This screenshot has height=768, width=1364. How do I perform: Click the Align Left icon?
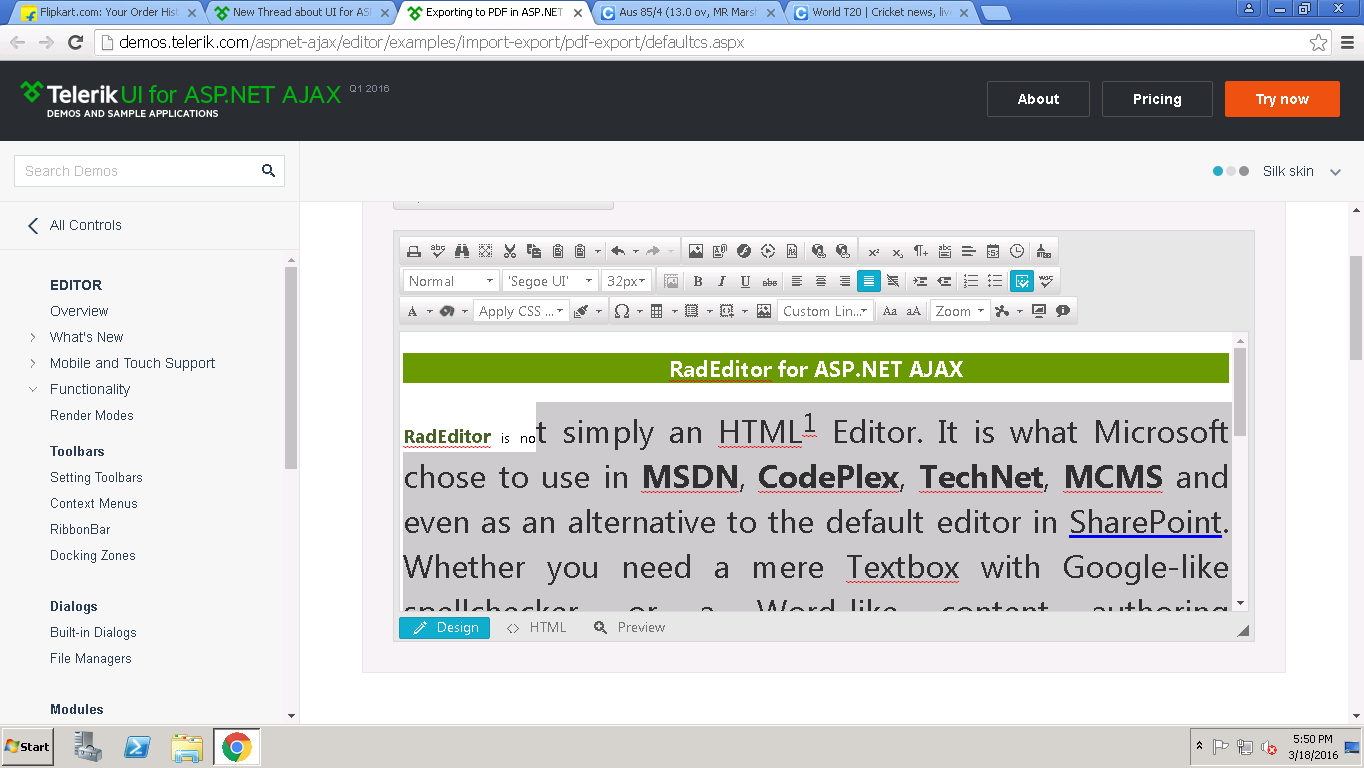coord(797,281)
